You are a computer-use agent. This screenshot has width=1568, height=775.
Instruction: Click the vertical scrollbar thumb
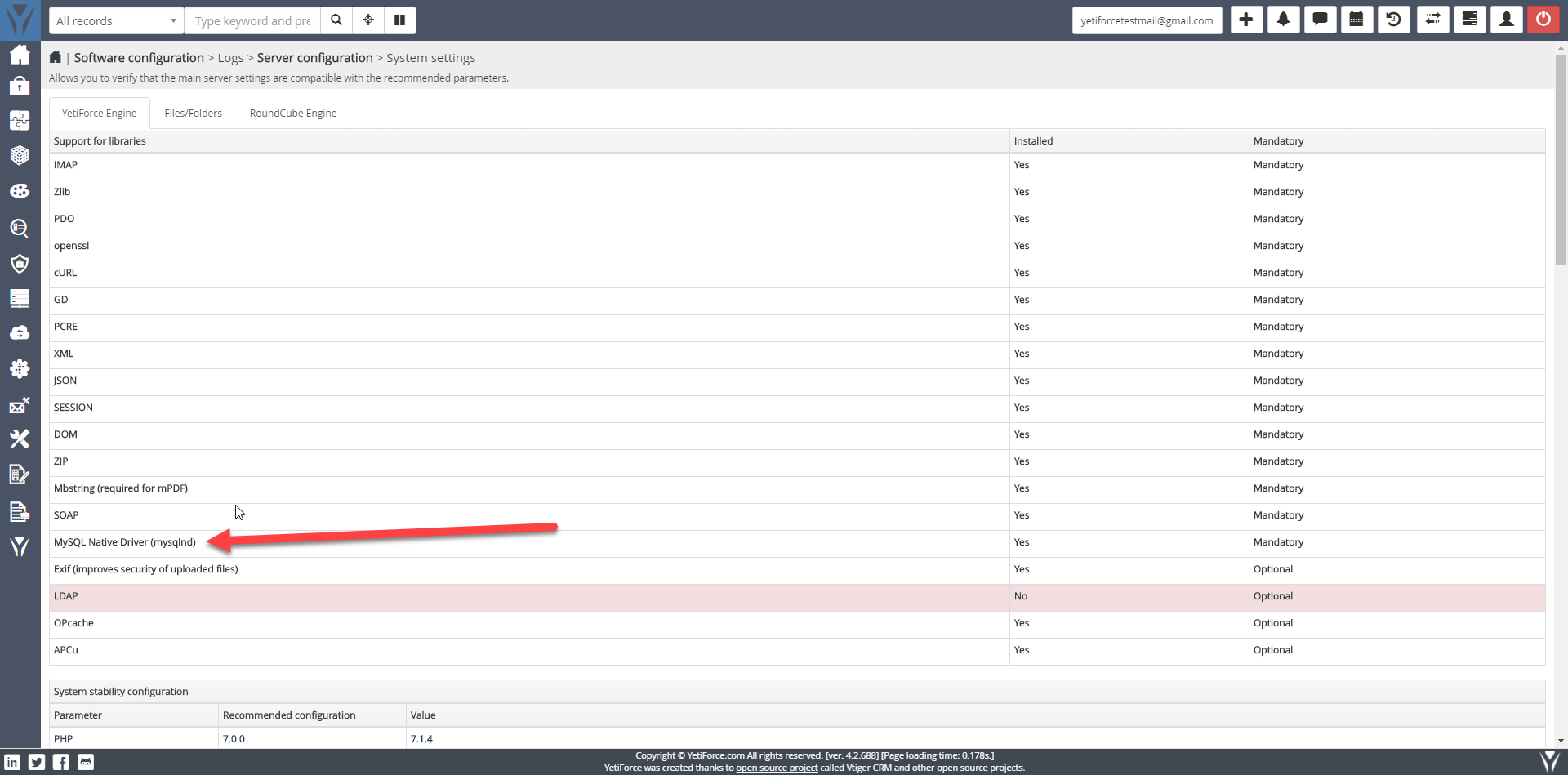[x=1561, y=159]
